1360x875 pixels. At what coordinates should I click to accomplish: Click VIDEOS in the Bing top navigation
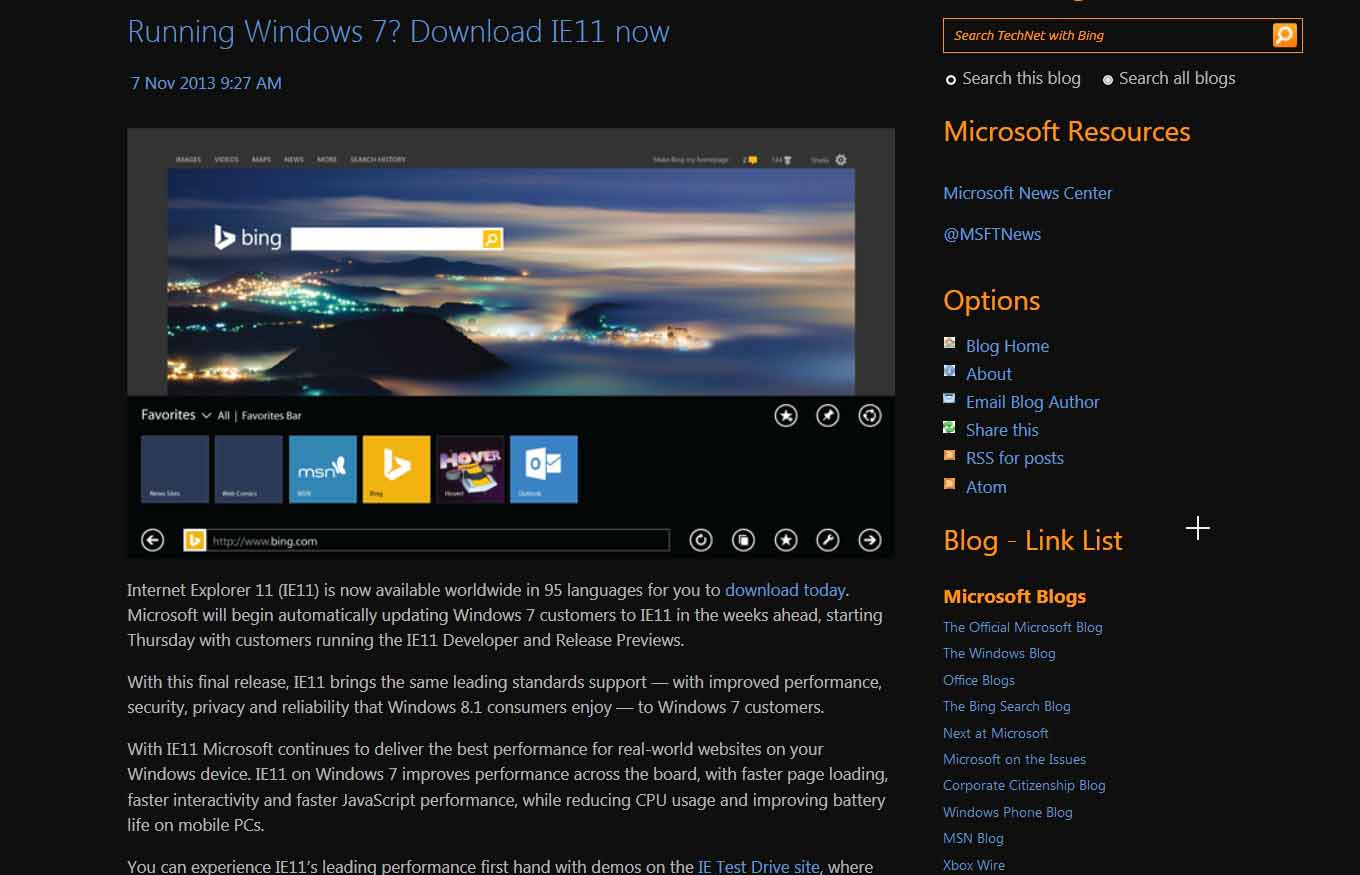point(226,160)
